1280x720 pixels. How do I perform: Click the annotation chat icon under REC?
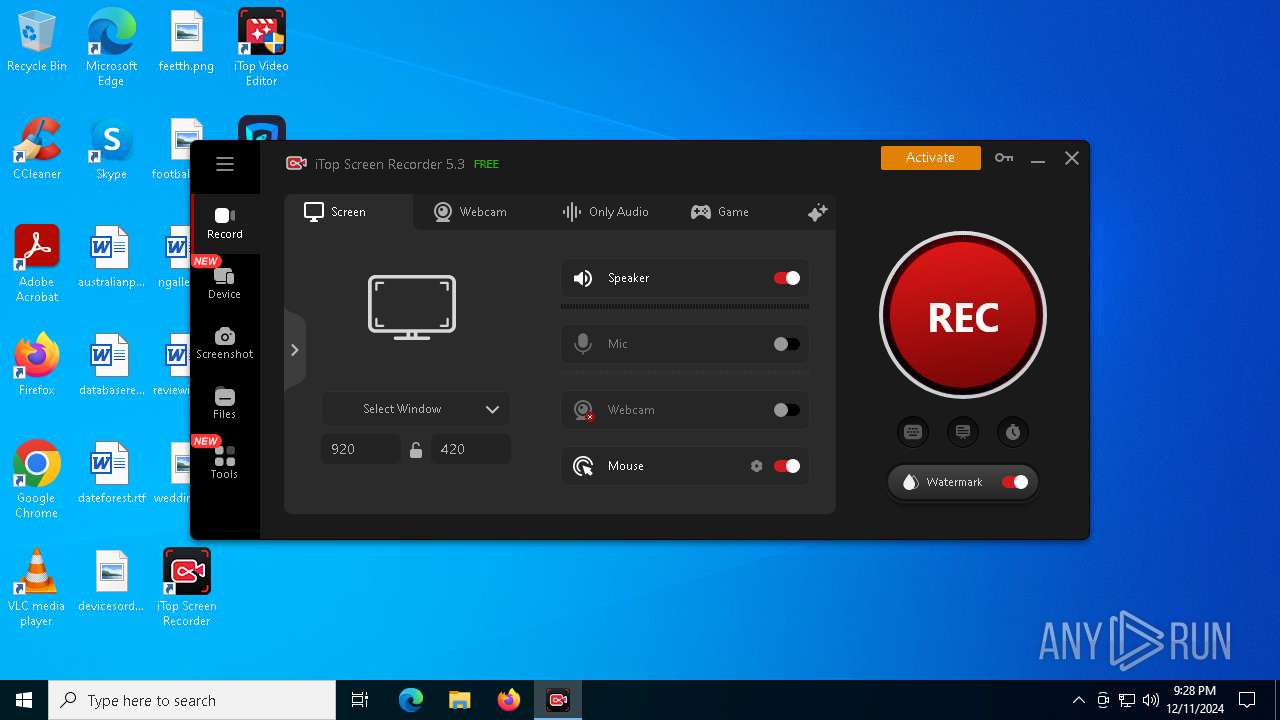coord(963,432)
